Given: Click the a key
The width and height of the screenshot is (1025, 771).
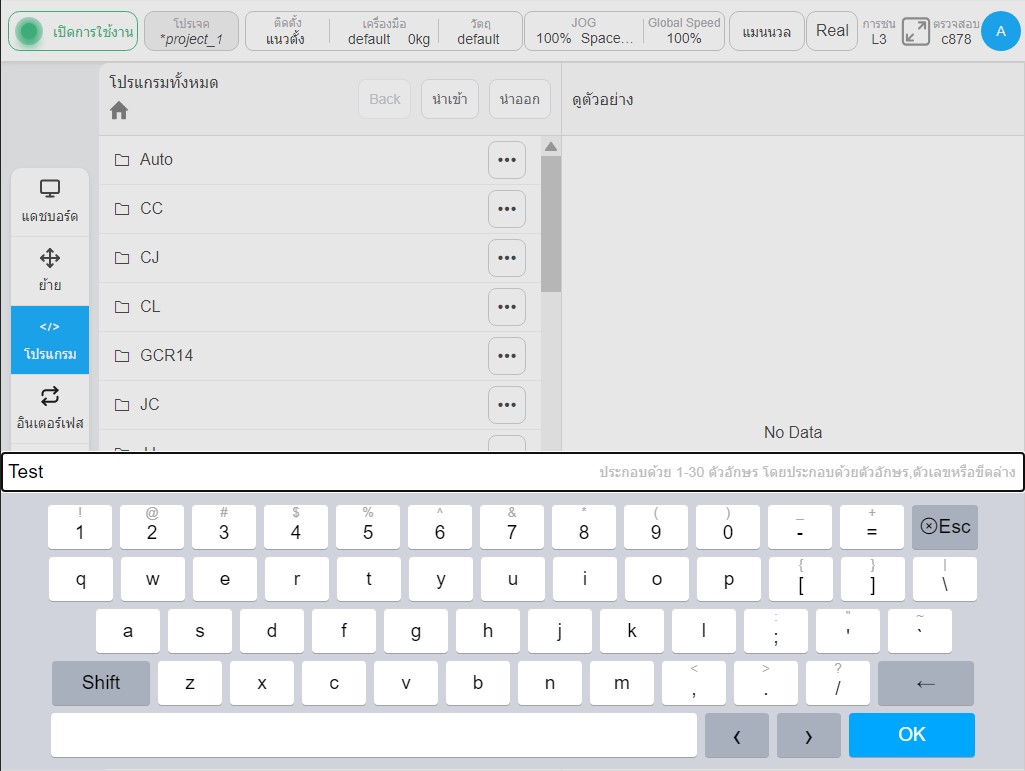Looking at the screenshot, I should click(127, 631).
